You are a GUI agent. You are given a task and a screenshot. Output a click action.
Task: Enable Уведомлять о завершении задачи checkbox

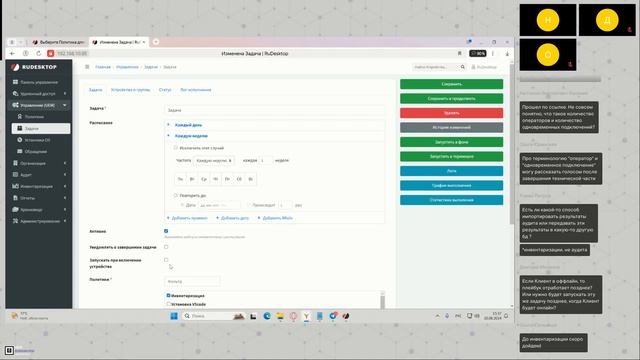(166, 247)
